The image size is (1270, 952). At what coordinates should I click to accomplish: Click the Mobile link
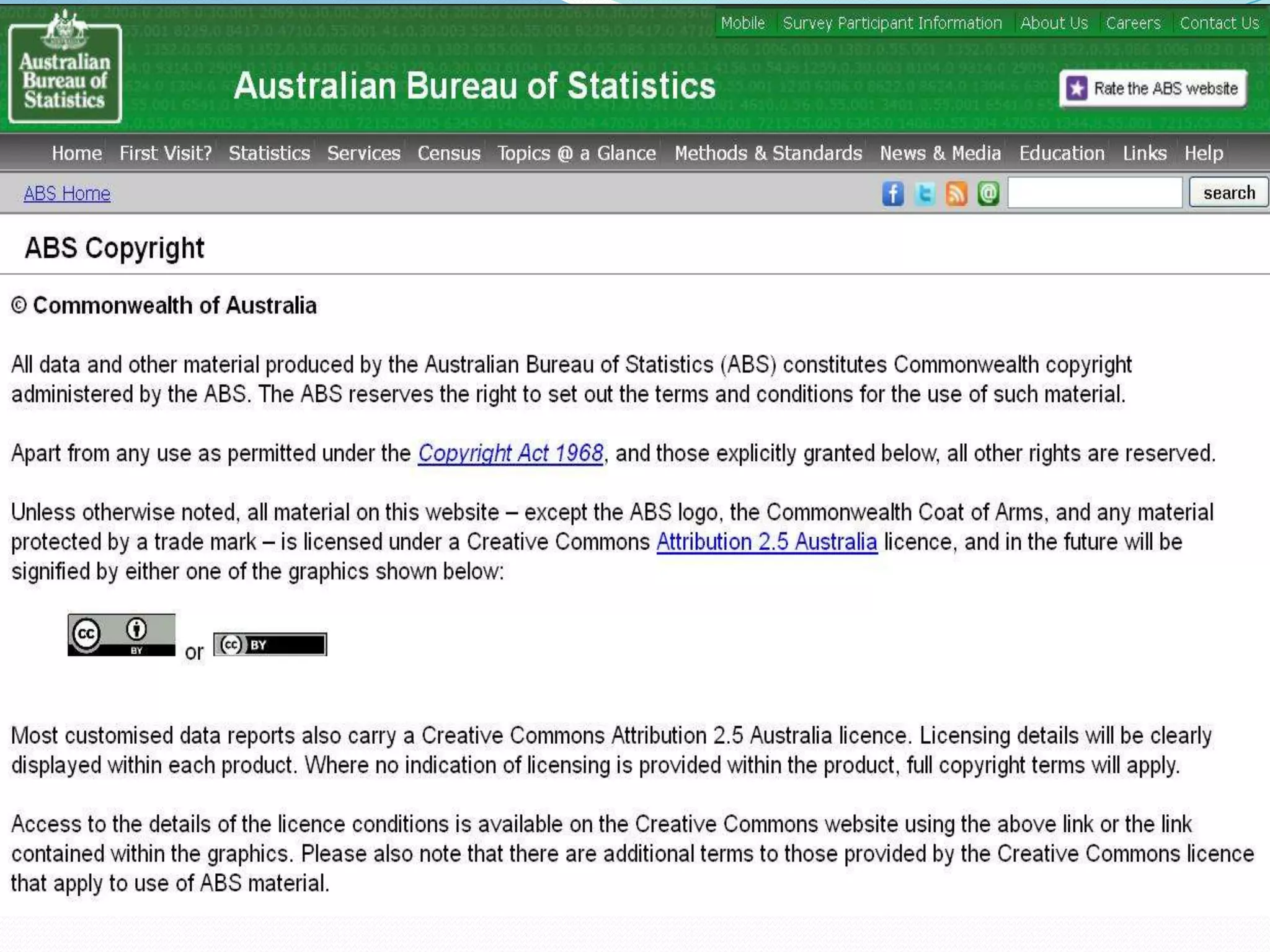(743, 23)
